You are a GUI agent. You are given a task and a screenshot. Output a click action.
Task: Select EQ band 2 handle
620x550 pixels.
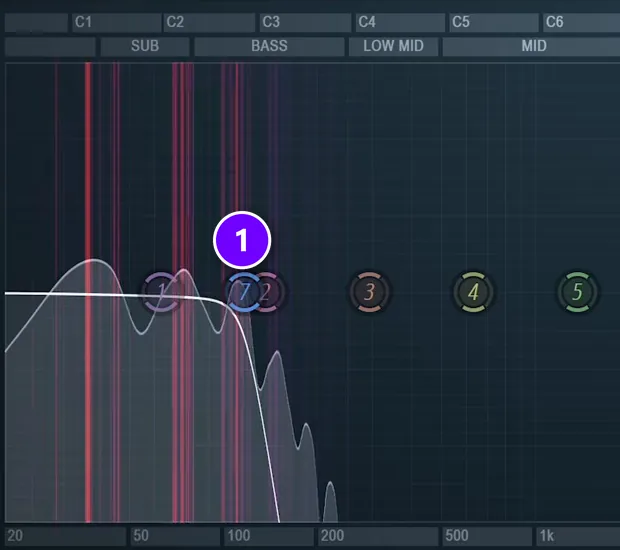pos(267,292)
